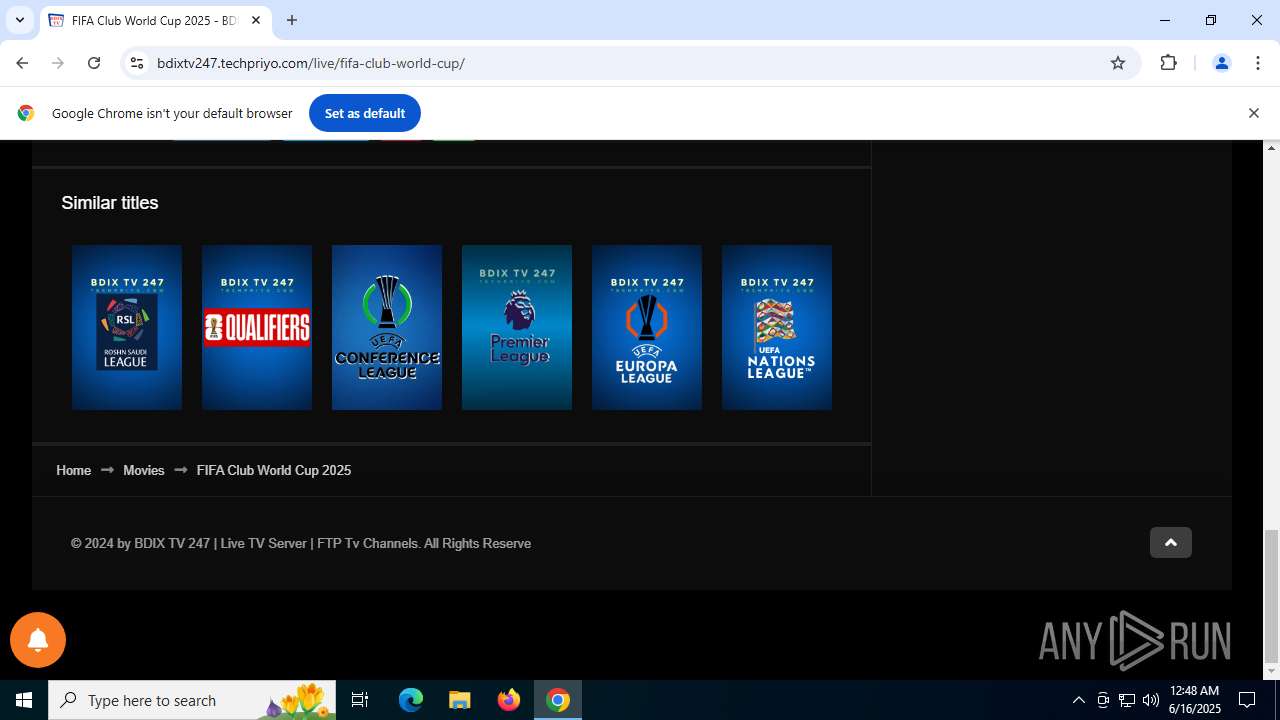Screen dimensions: 1280x720
Task: Focus the address bar URL
Action: click(x=310, y=63)
